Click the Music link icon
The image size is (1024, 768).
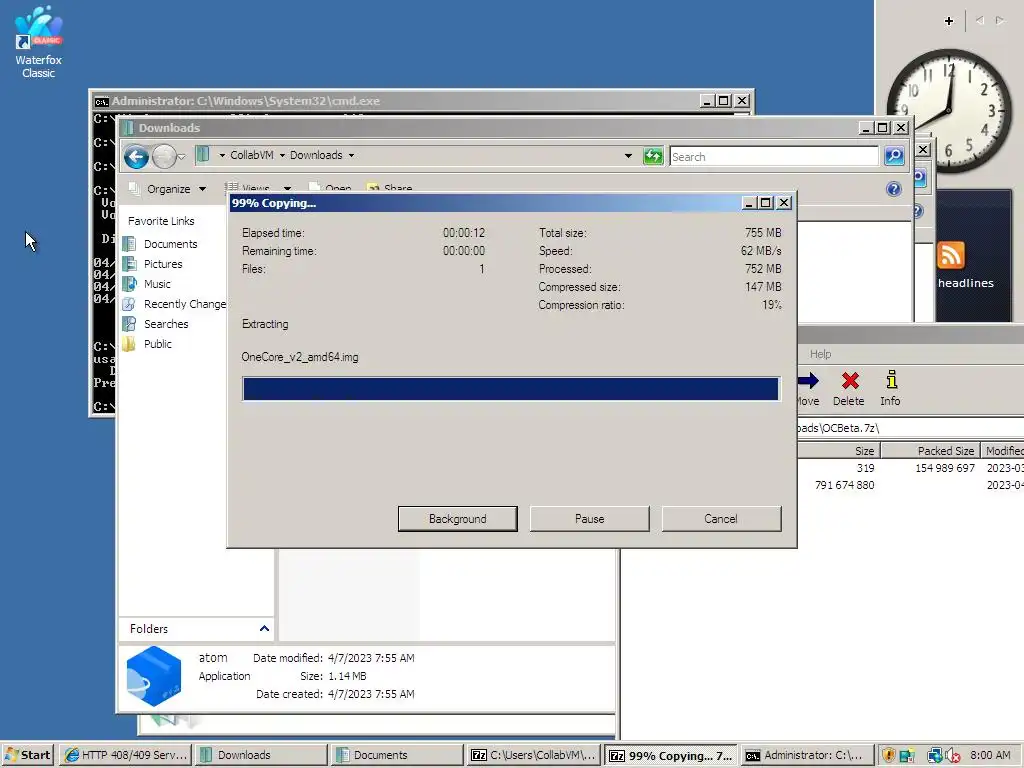[129, 284]
